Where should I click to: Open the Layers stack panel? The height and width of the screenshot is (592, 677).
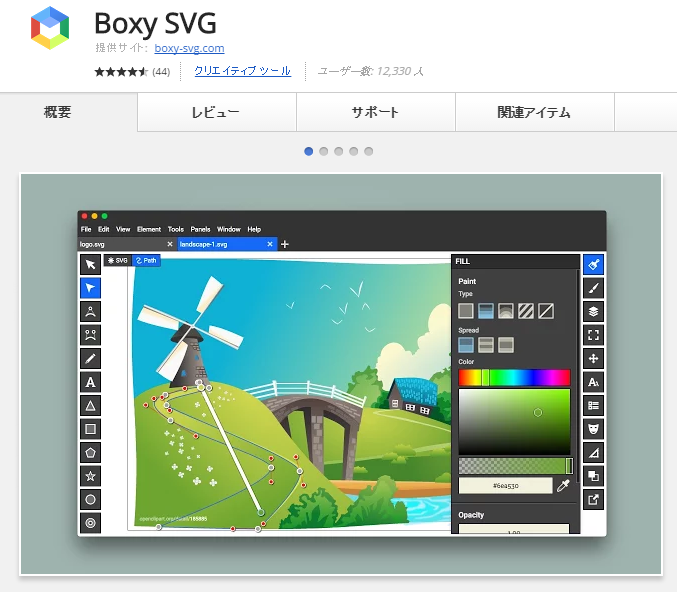coord(593,311)
